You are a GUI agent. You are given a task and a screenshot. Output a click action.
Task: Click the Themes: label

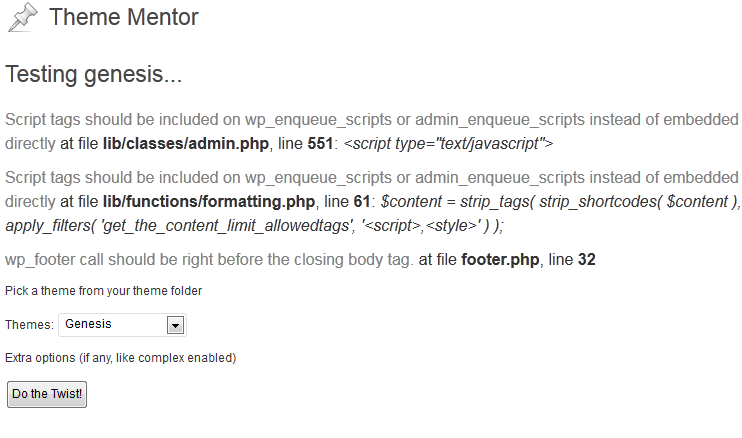click(29, 325)
